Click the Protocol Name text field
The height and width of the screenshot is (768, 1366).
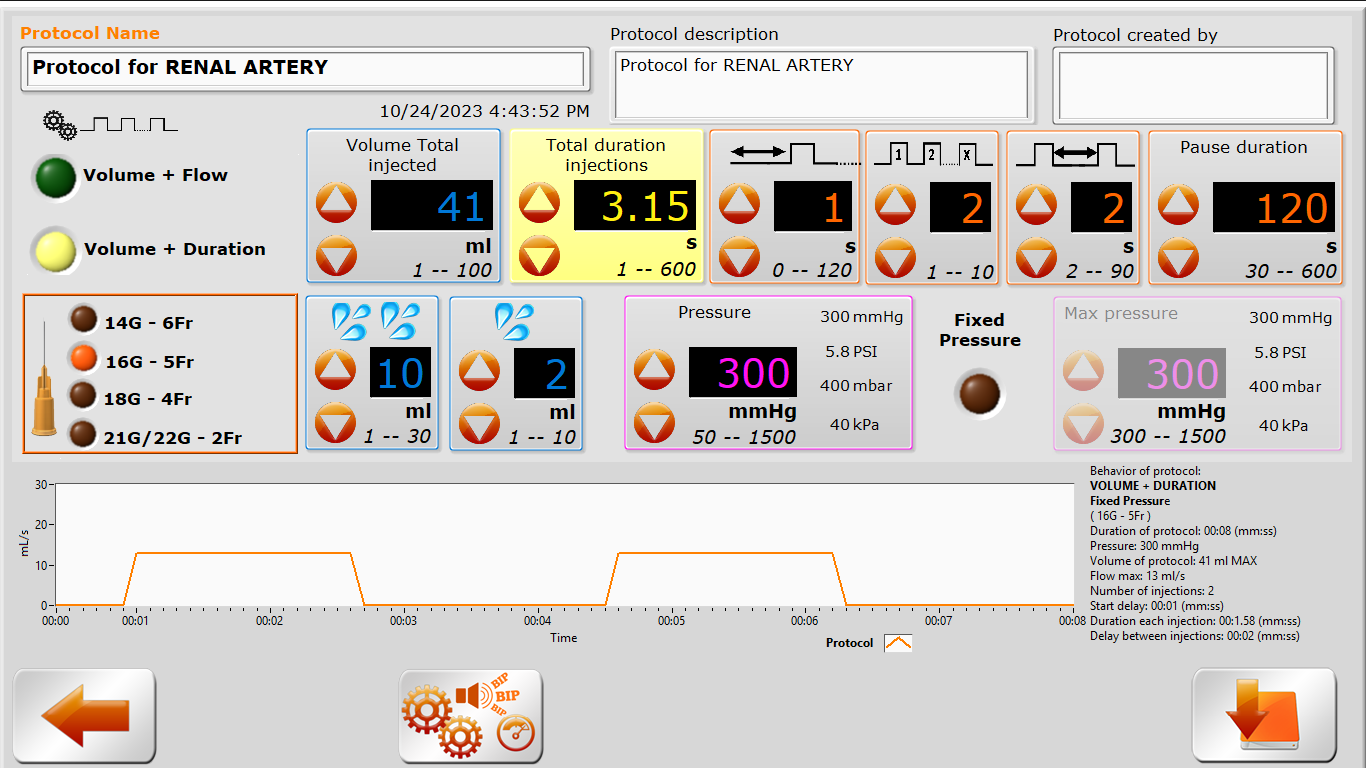click(303, 69)
